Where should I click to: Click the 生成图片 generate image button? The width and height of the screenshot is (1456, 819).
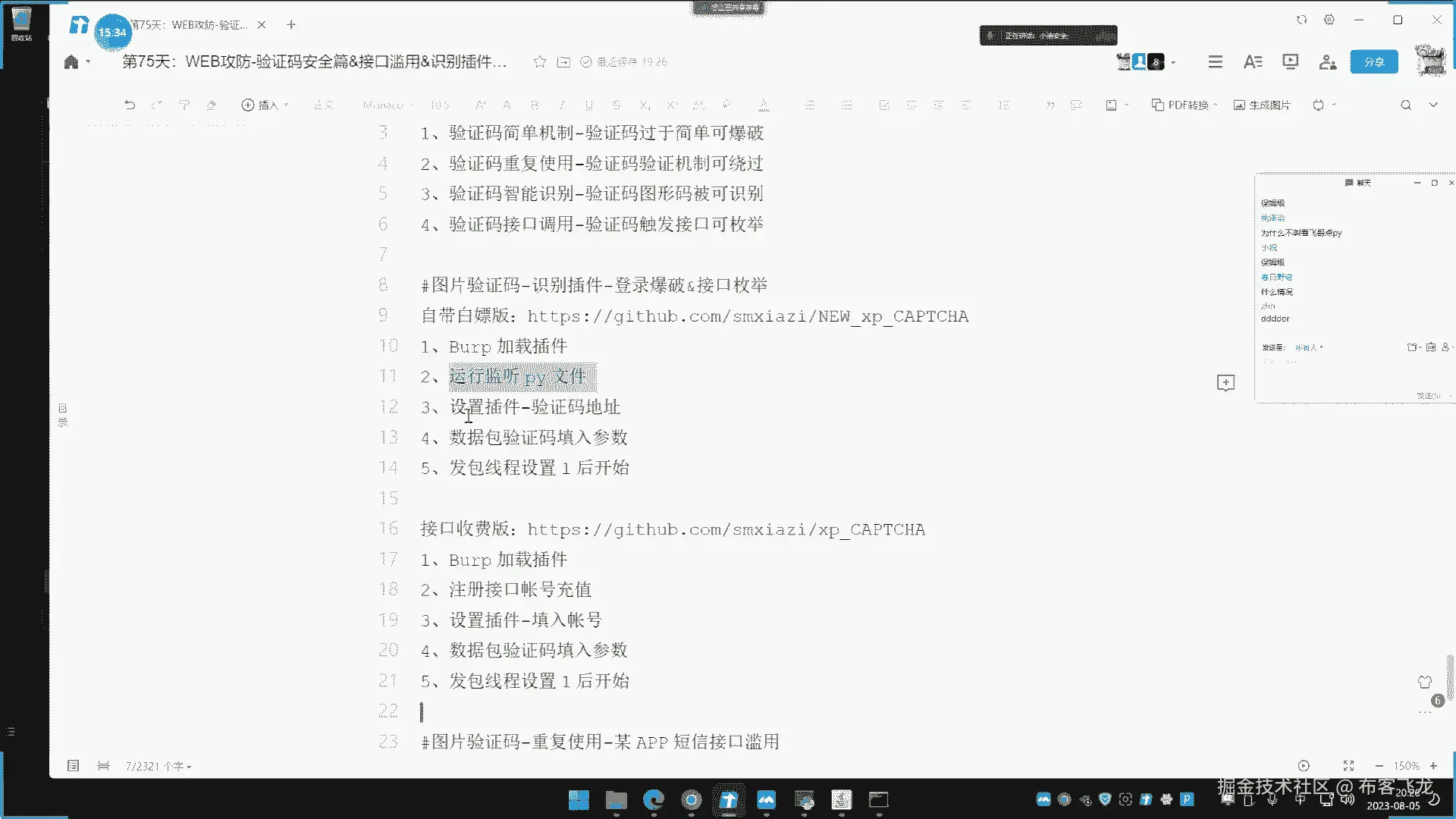click(1262, 105)
